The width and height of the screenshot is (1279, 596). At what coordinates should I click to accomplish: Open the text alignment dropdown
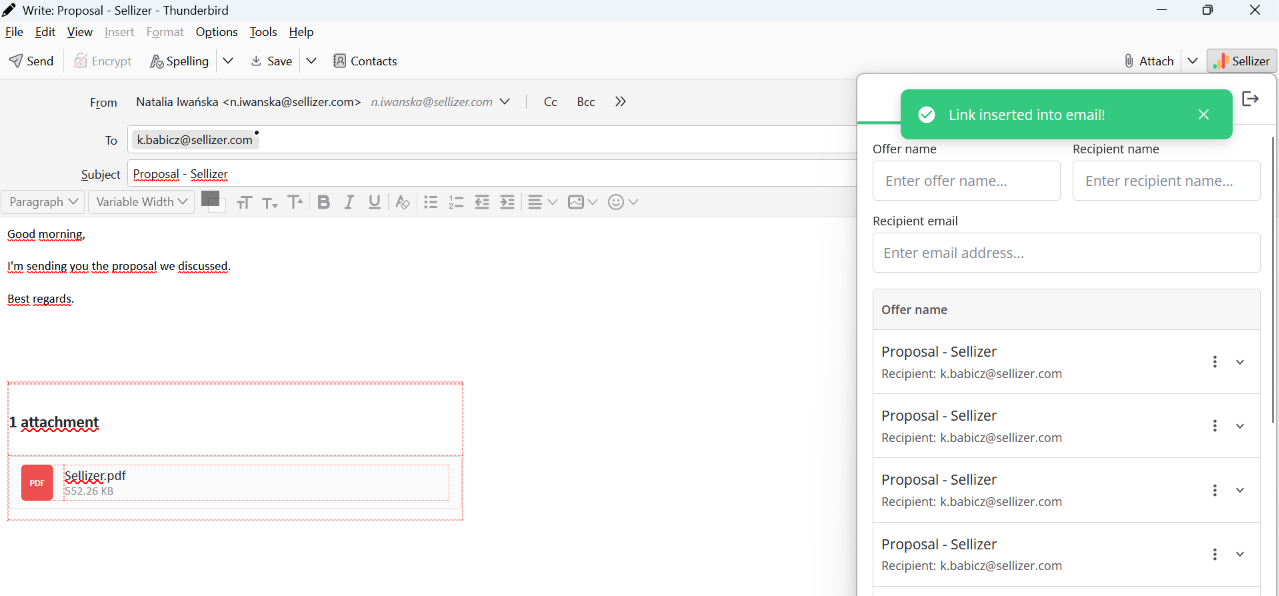pyautogui.click(x=542, y=202)
